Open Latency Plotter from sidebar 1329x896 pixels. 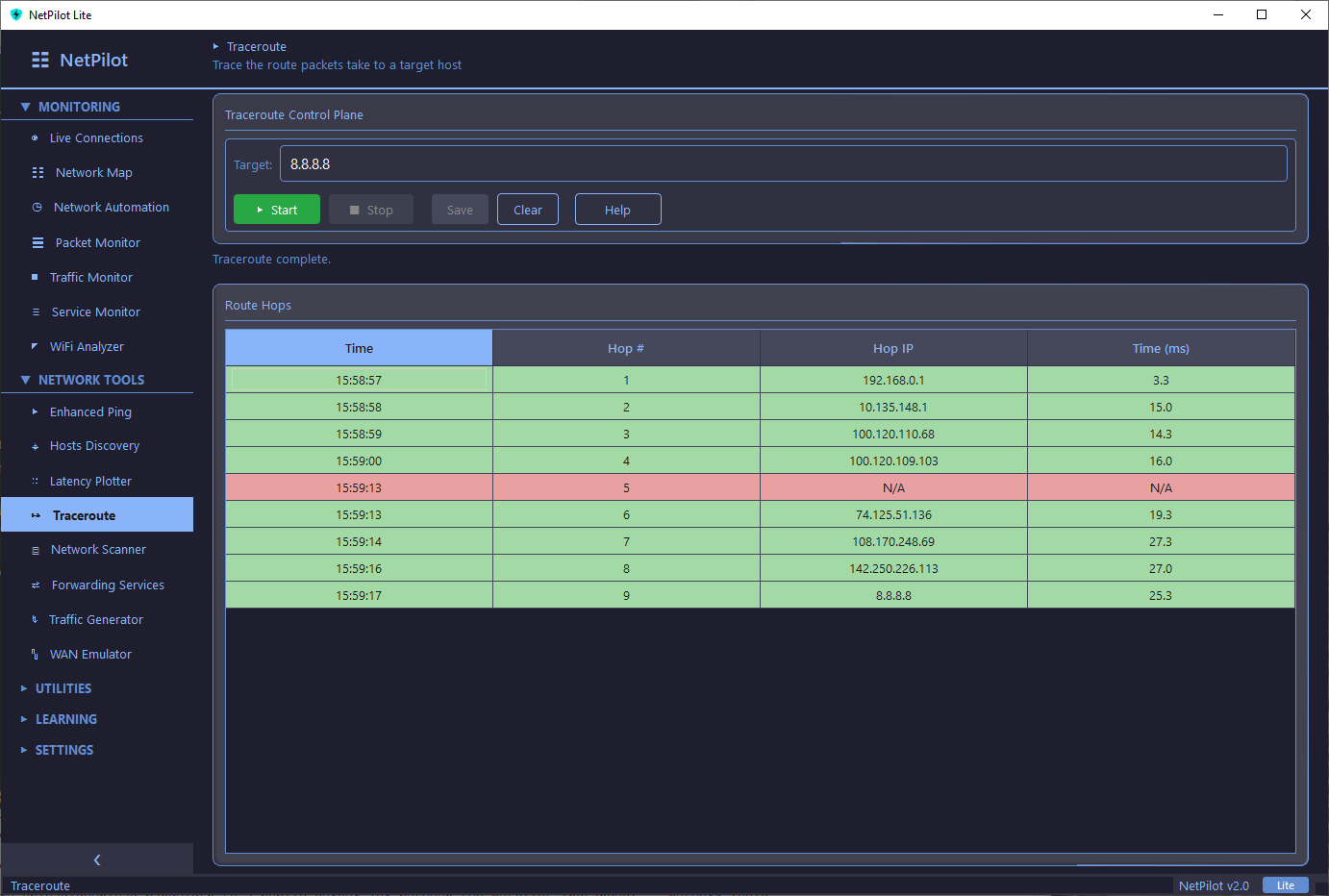point(90,482)
